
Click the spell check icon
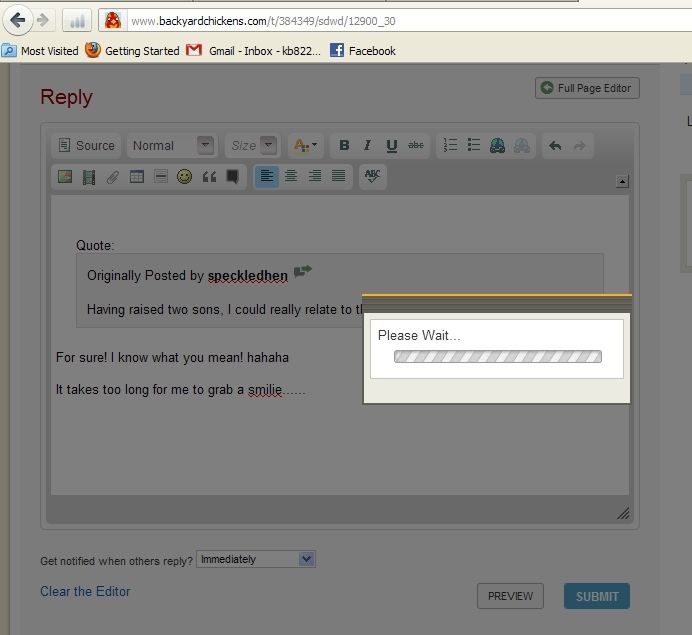click(372, 176)
